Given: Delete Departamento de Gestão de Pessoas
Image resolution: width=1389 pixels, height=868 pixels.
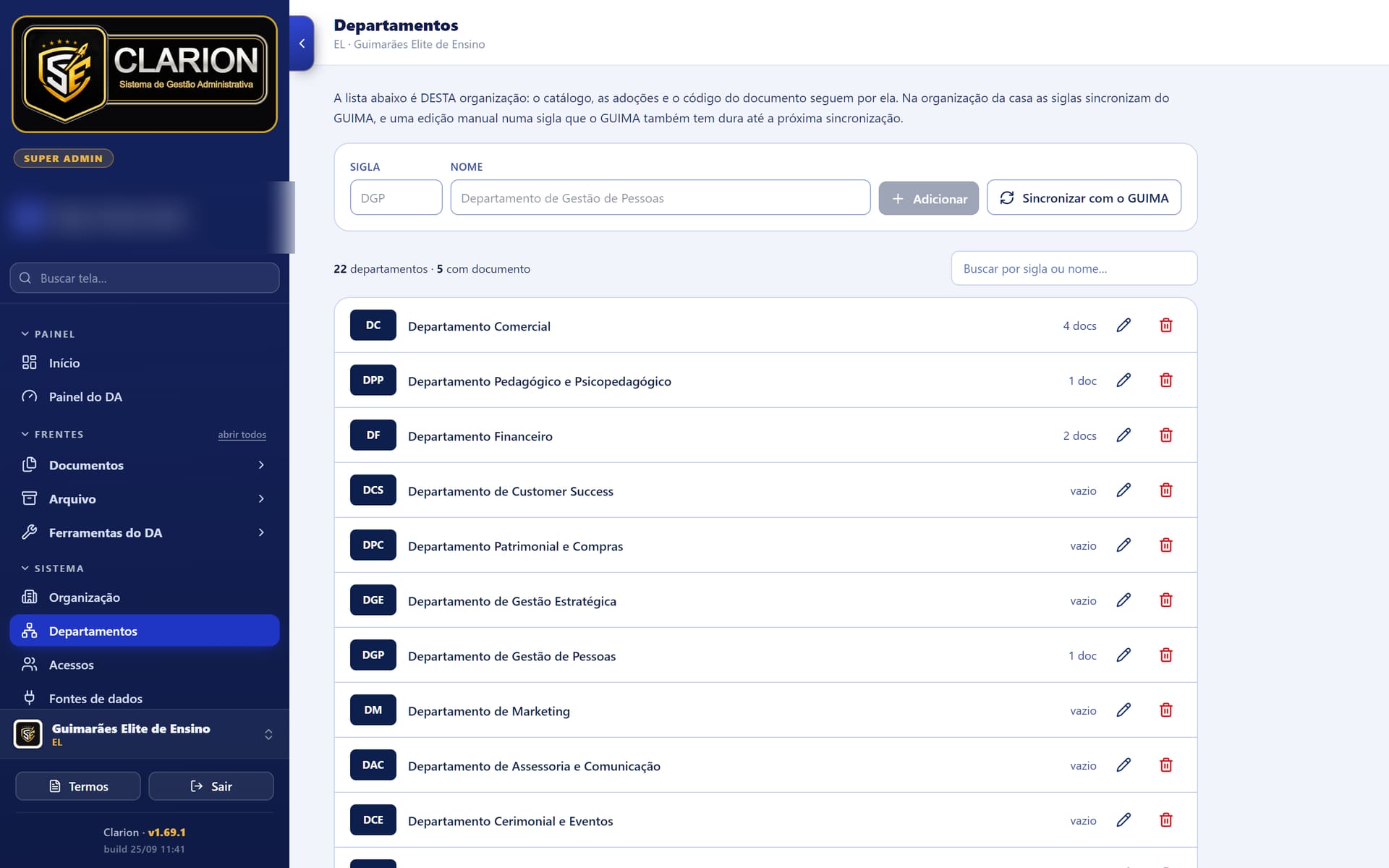Looking at the screenshot, I should (1166, 655).
